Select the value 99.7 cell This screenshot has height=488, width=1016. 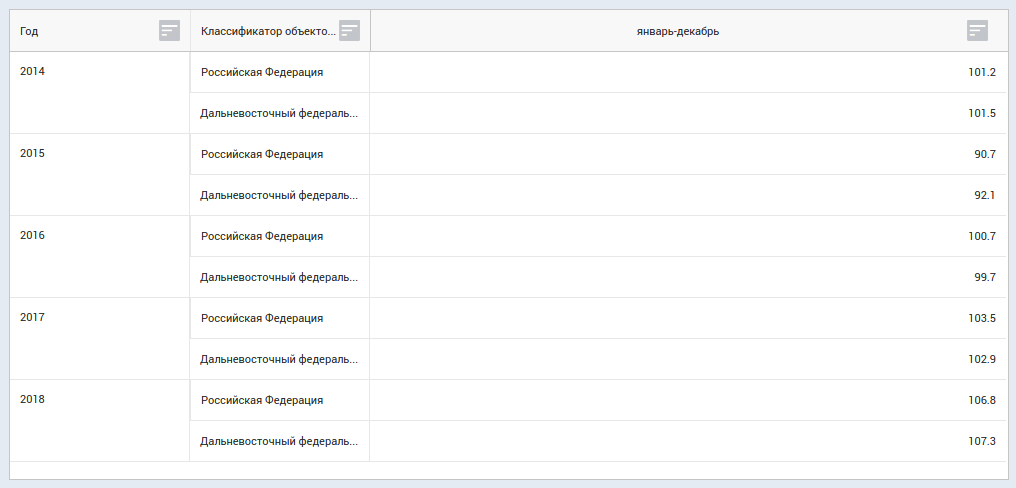(x=984, y=277)
